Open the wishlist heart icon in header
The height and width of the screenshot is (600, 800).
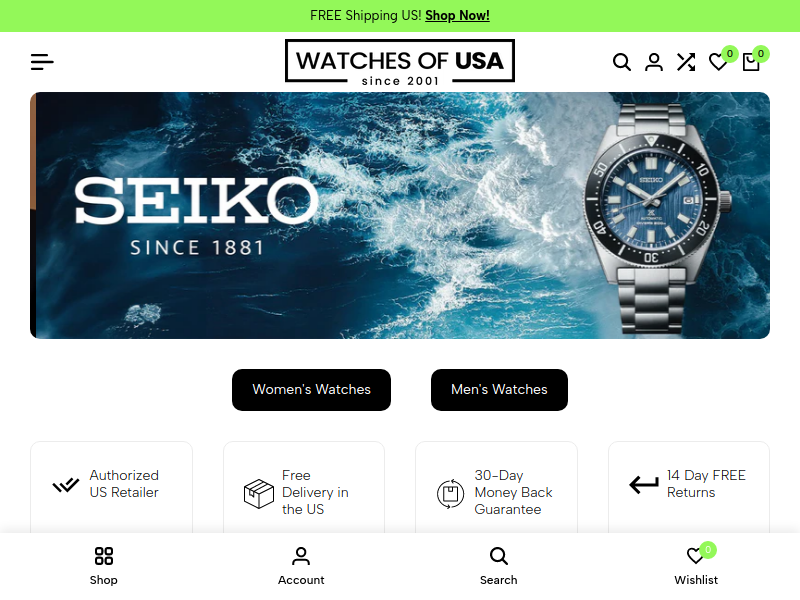[718, 62]
